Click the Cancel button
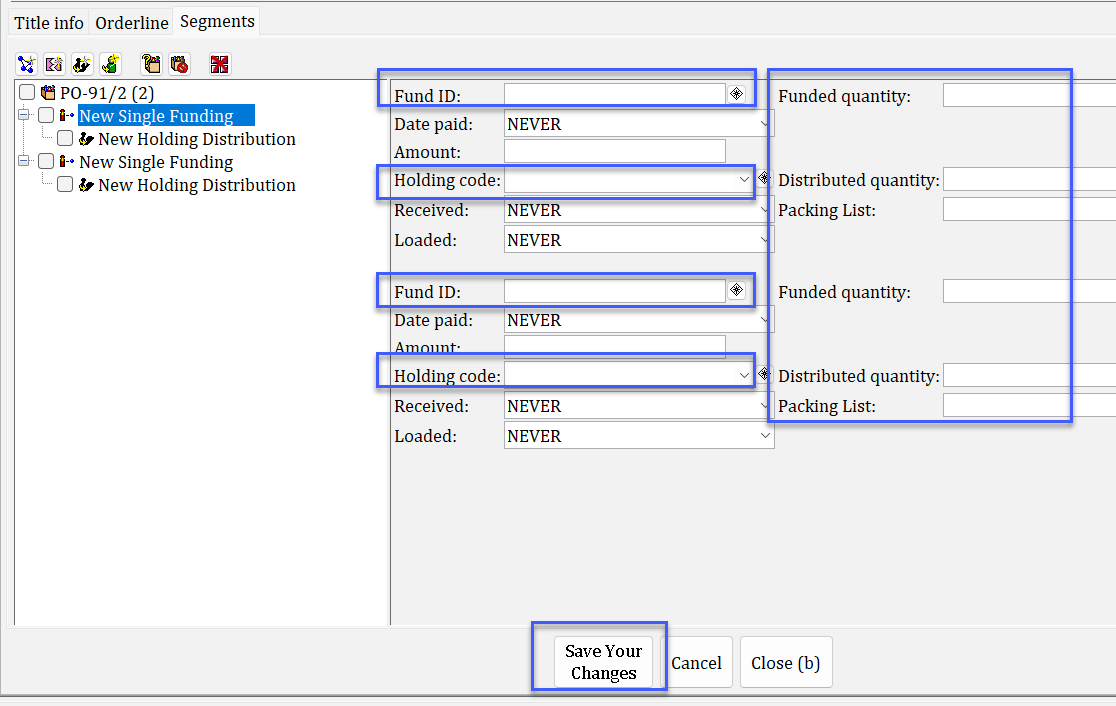Screen dimensions: 1116x706 coord(696,663)
